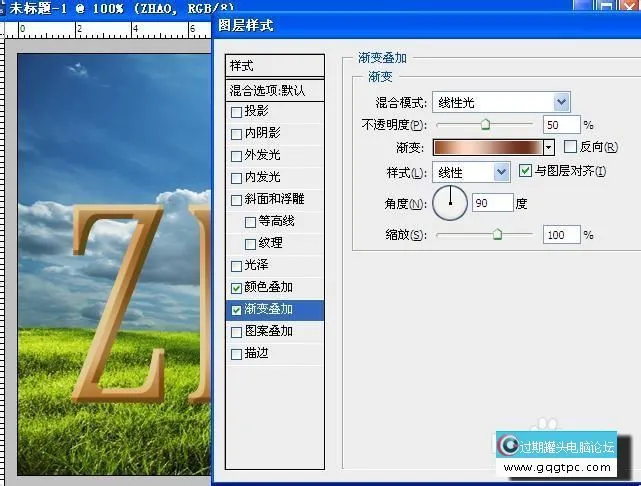Select the 等高线 sub-style label
The width and height of the screenshot is (641, 486).
276,221
